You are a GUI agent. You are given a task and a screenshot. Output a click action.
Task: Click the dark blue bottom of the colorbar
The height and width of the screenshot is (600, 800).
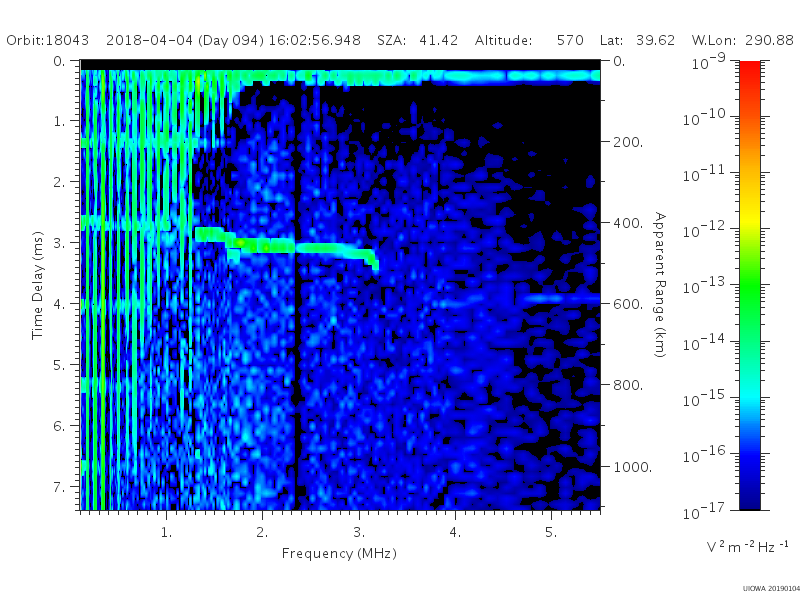point(750,495)
